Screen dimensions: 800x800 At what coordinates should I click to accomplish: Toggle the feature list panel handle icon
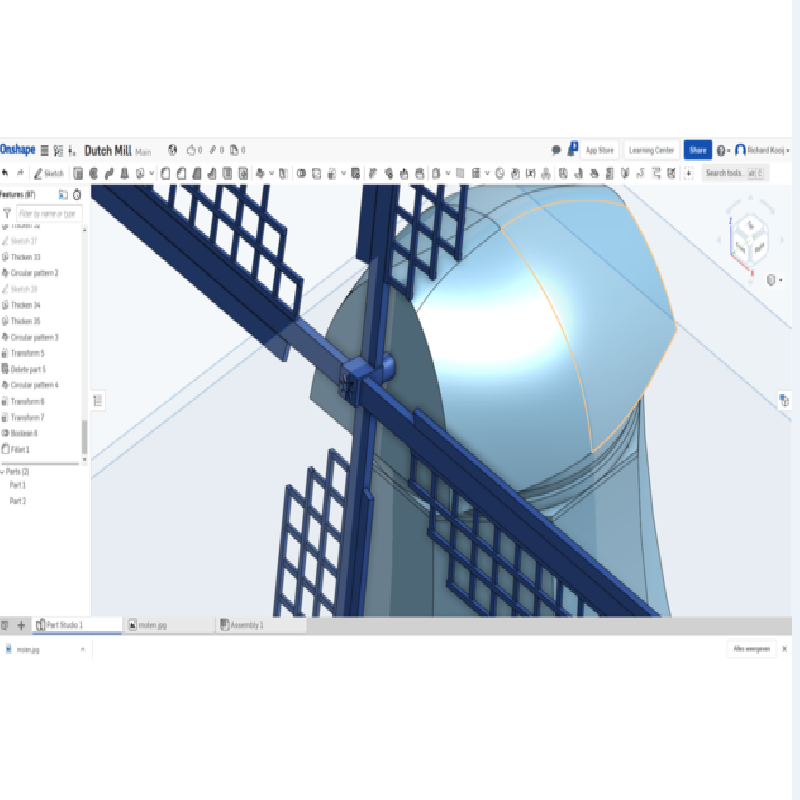98,400
